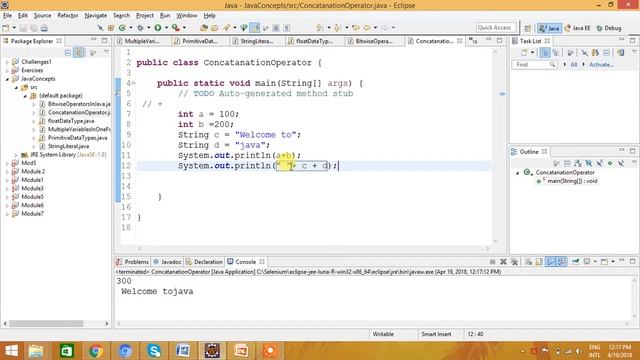Open the Refactor menu
This screenshot has height=360, width=640.
pyautogui.click(x=68, y=16)
